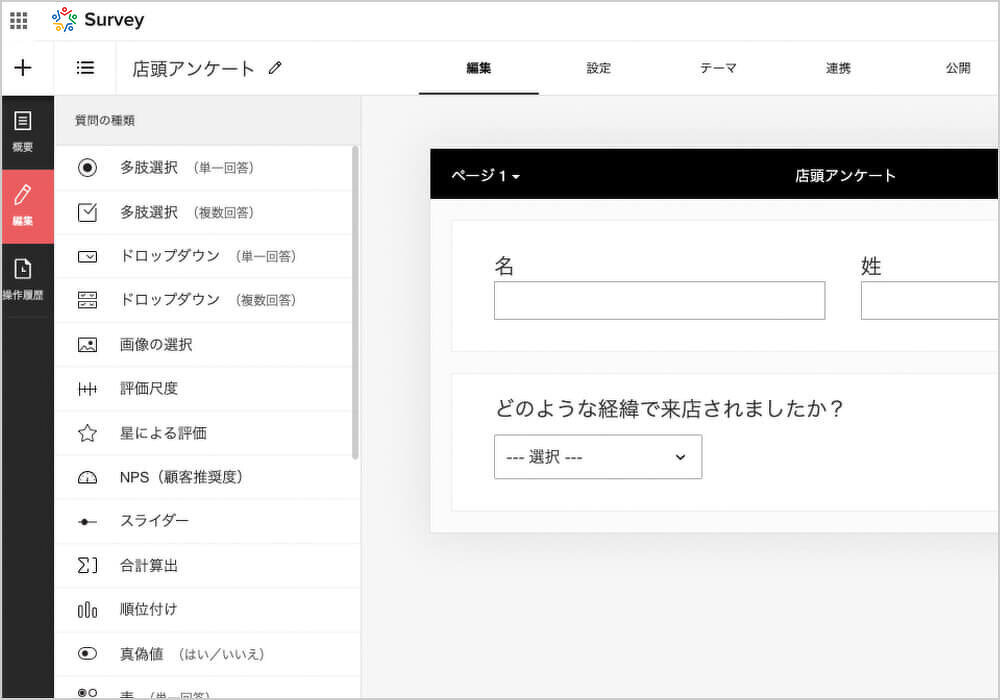Toggle the list menu icon

coord(85,68)
